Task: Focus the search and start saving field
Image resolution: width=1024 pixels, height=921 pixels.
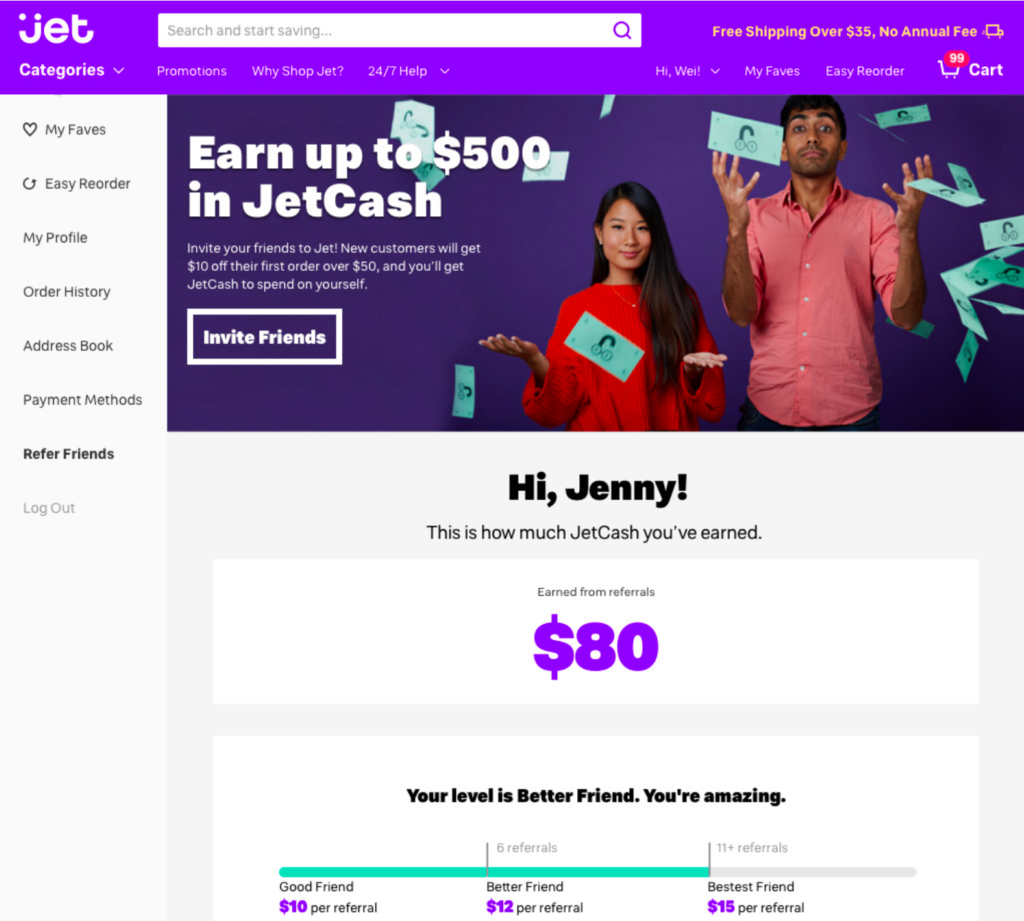Action: 385,30
